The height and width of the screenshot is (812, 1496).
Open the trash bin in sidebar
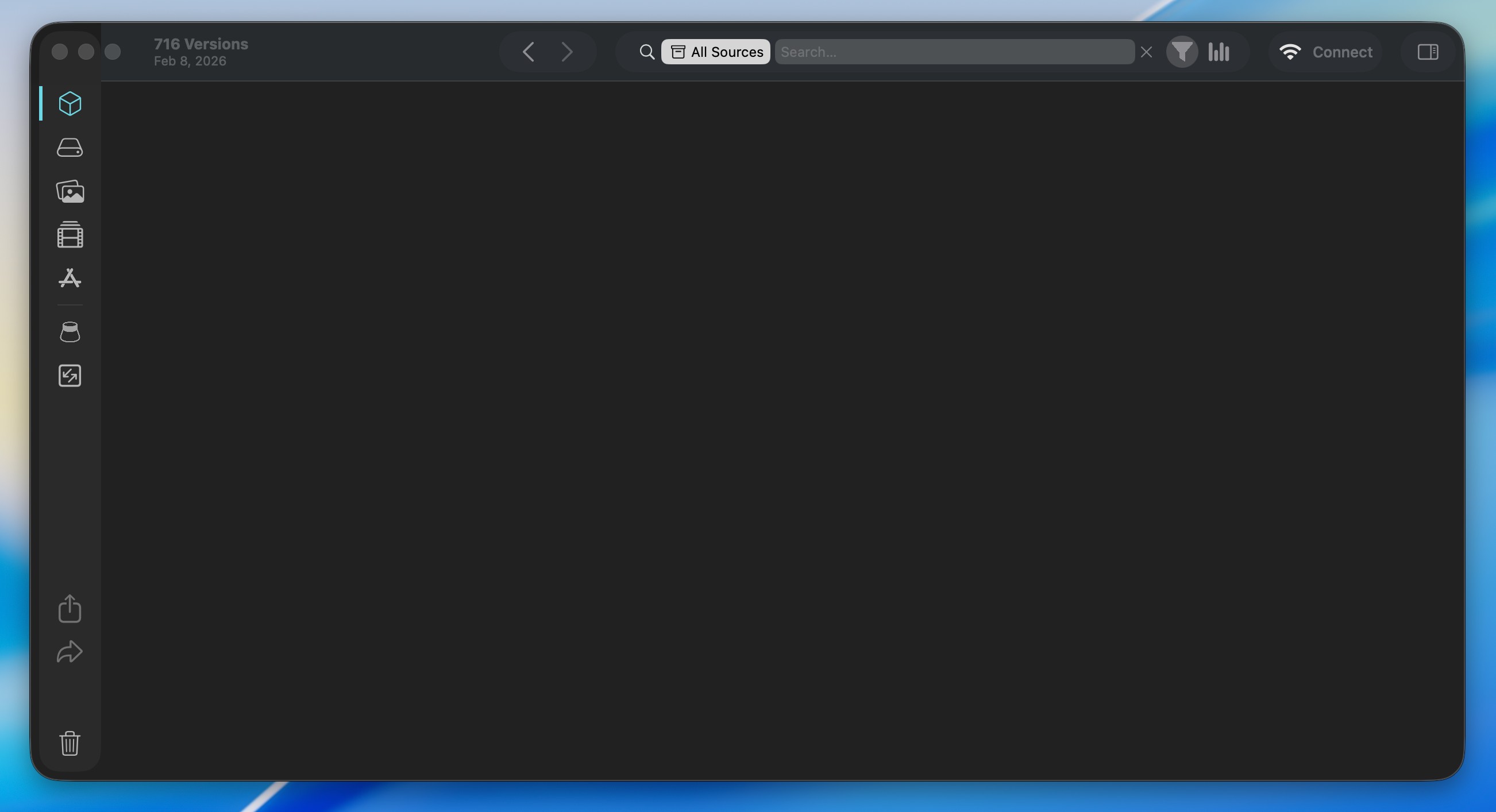70,743
